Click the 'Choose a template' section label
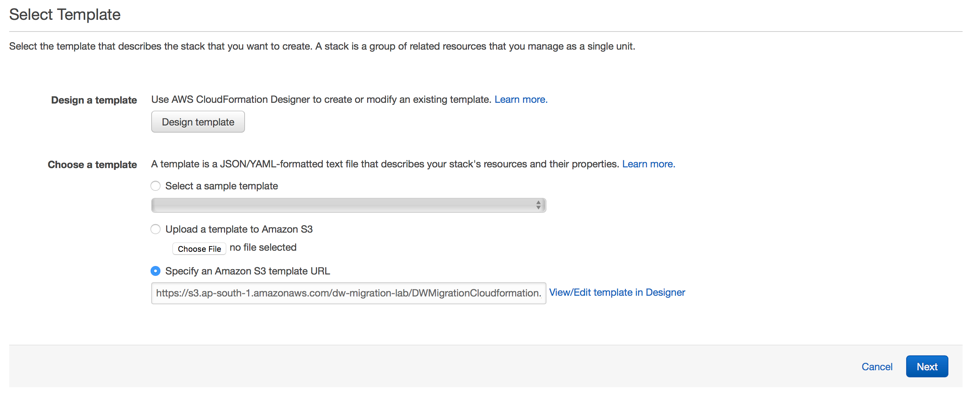Screen dimensions: 974x400 click(93, 165)
